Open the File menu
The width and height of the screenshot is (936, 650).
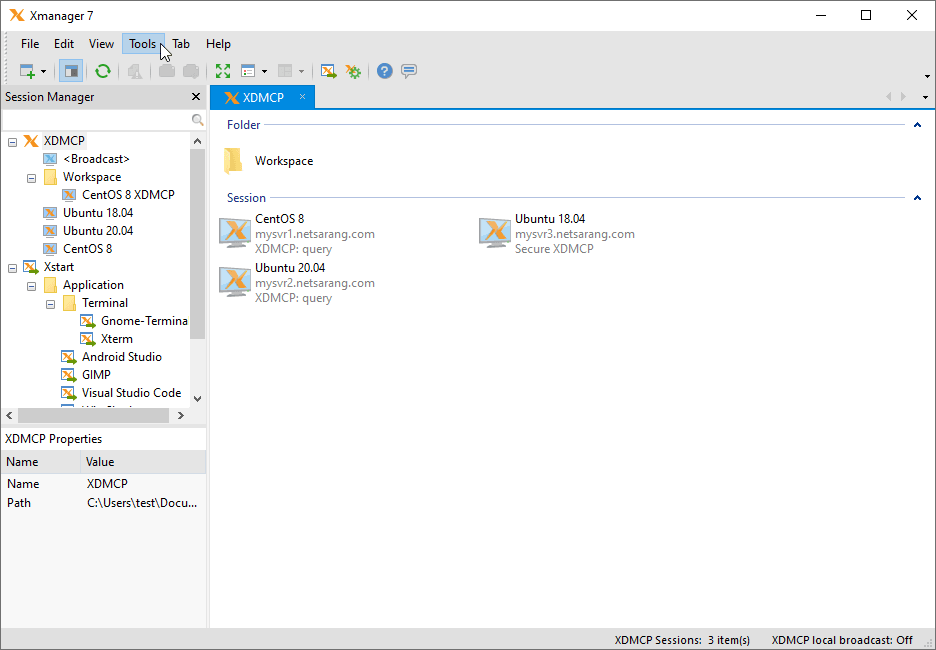click(x=30, y=44)
